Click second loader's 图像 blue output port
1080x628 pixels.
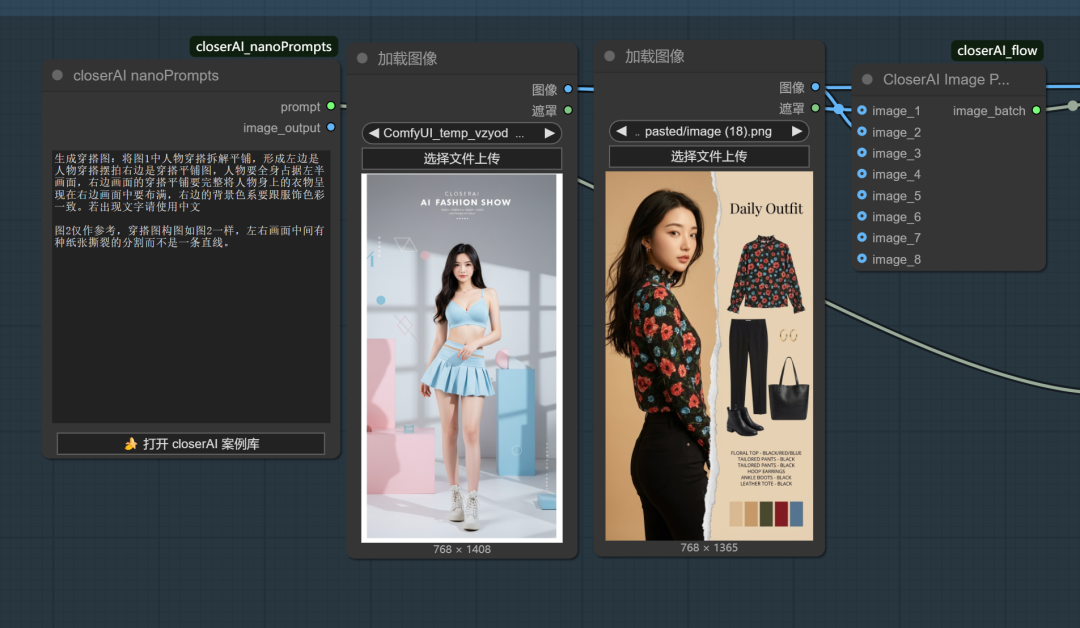(x=815, y=88)
